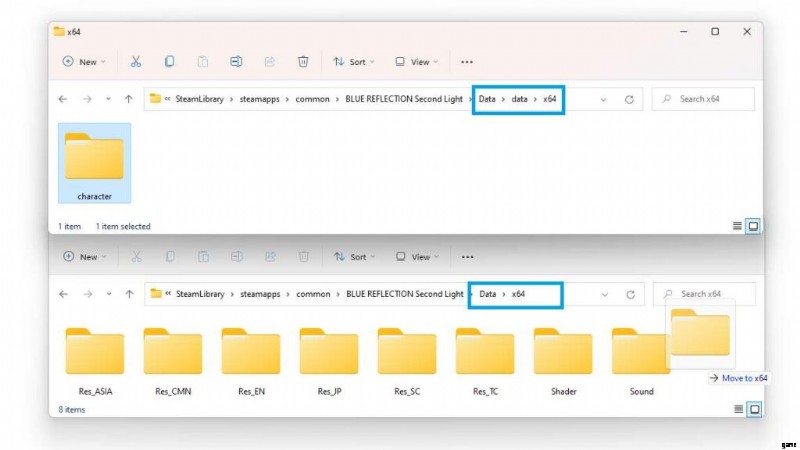The image size is (800, 450).
Task: Open the See more (...) menu in the top window
Action: click(x=466, y=62)
